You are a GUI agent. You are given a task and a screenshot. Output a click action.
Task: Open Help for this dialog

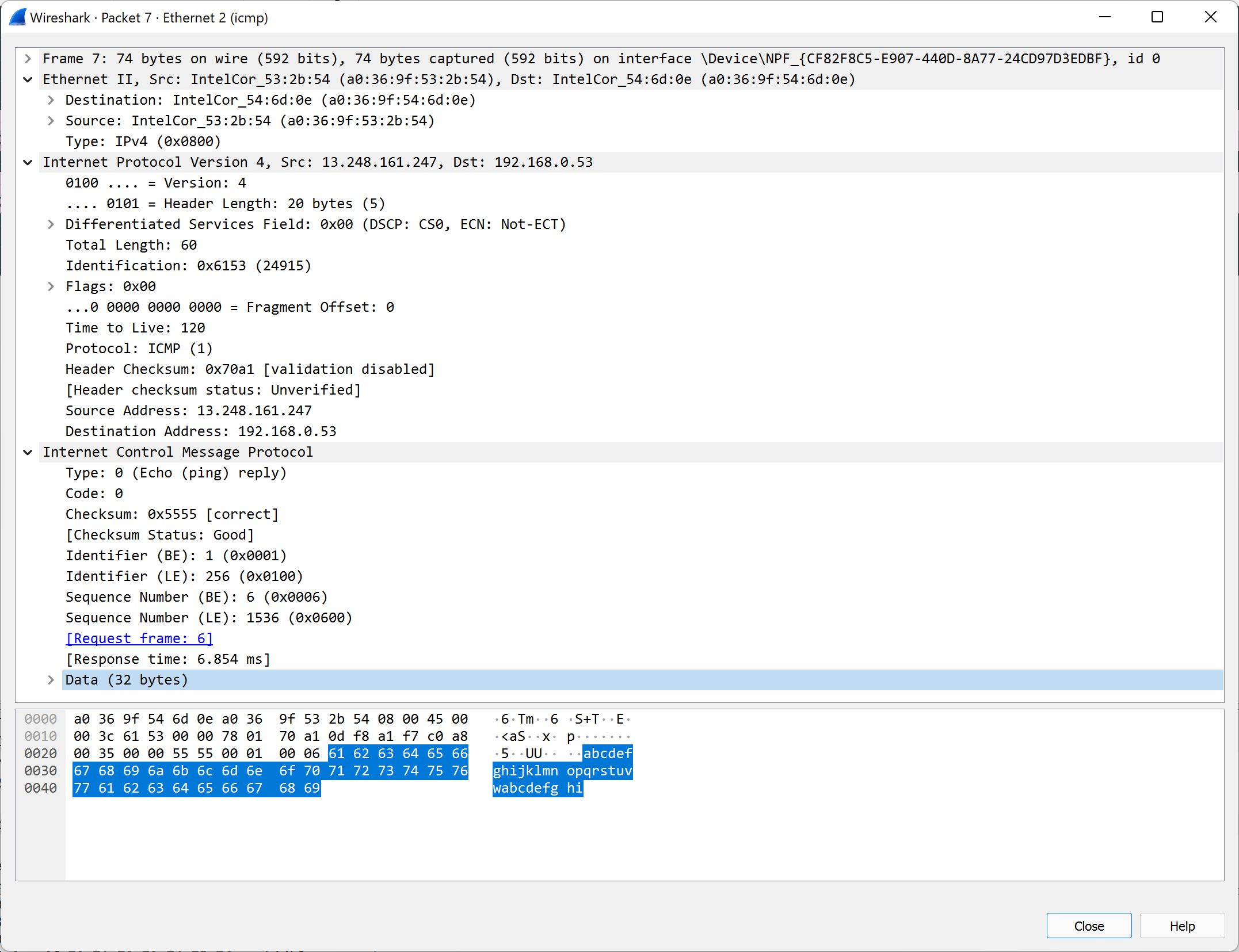click(1182, 926)
